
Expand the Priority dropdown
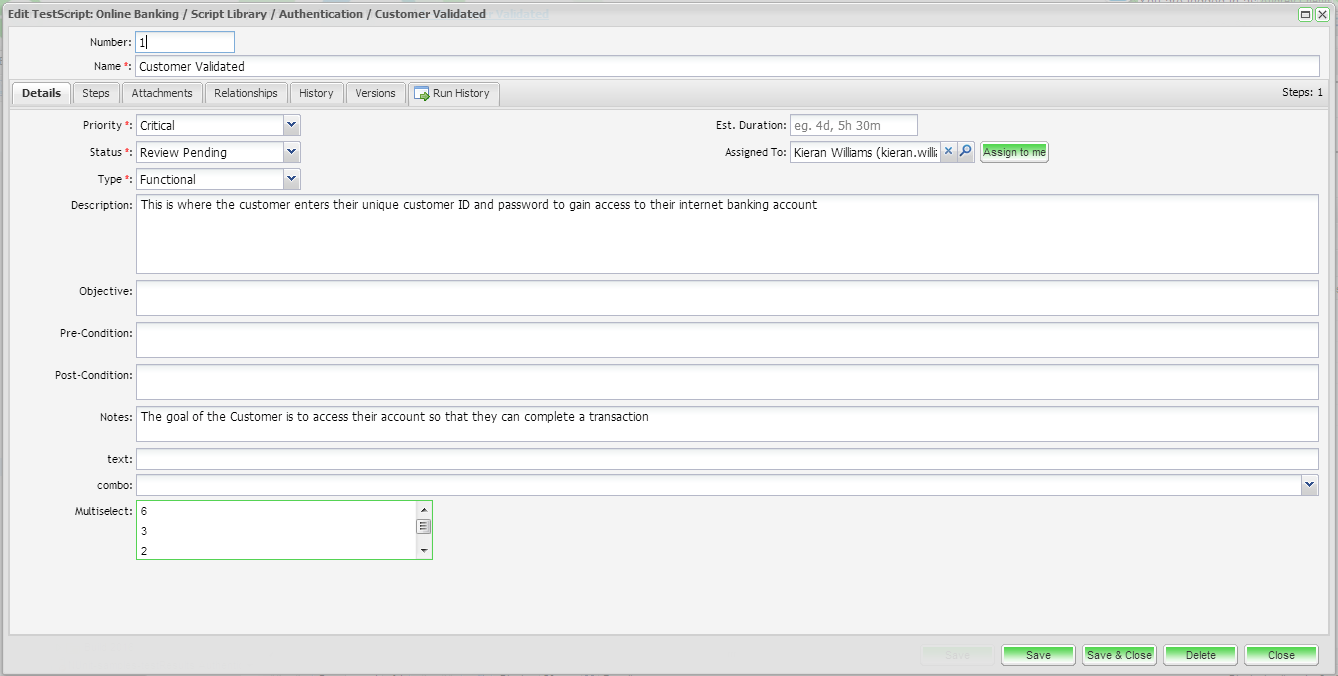291,125
